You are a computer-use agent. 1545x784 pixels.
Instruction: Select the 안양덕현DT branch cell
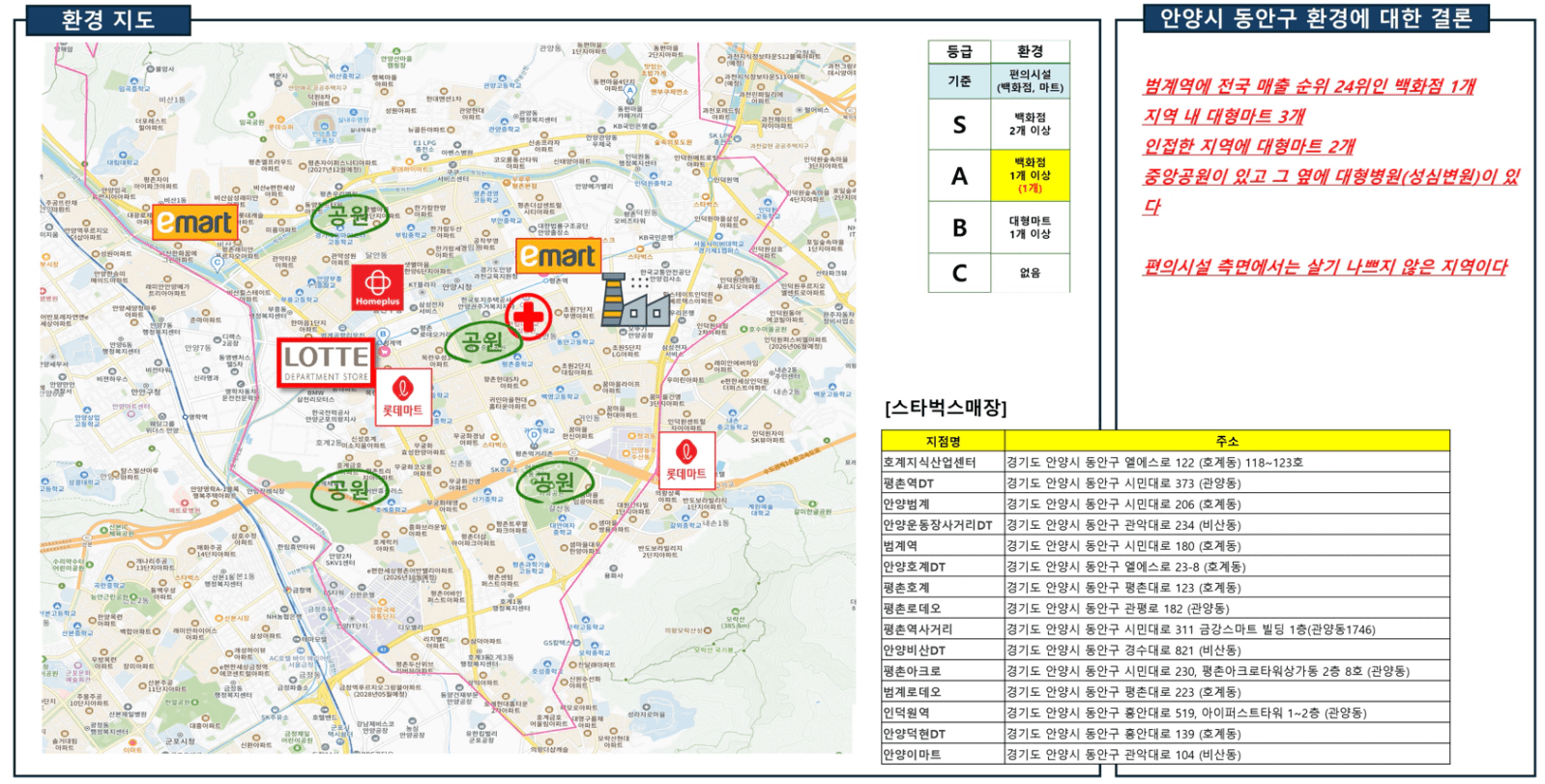pyautogui.click(x=943, y=734)
